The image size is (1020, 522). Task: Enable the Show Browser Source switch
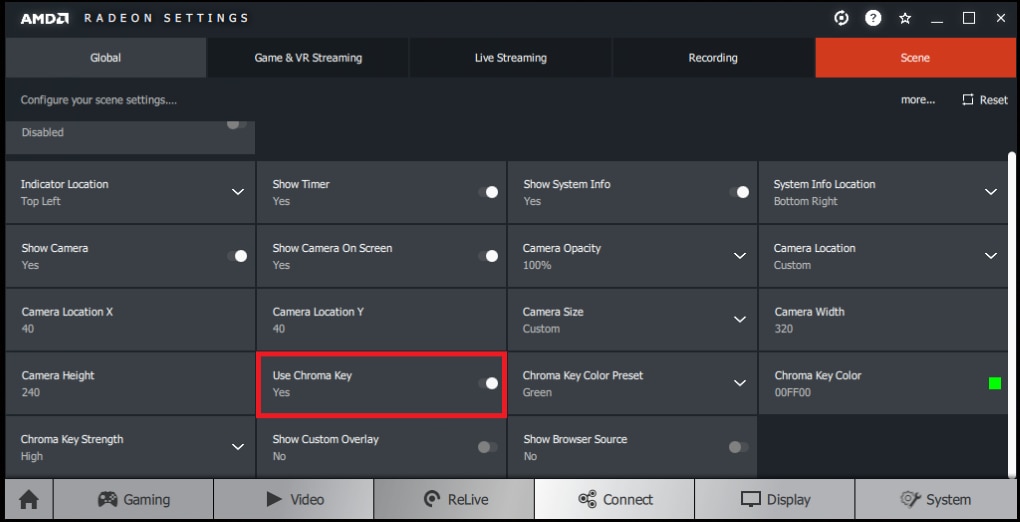click(739, 447)
